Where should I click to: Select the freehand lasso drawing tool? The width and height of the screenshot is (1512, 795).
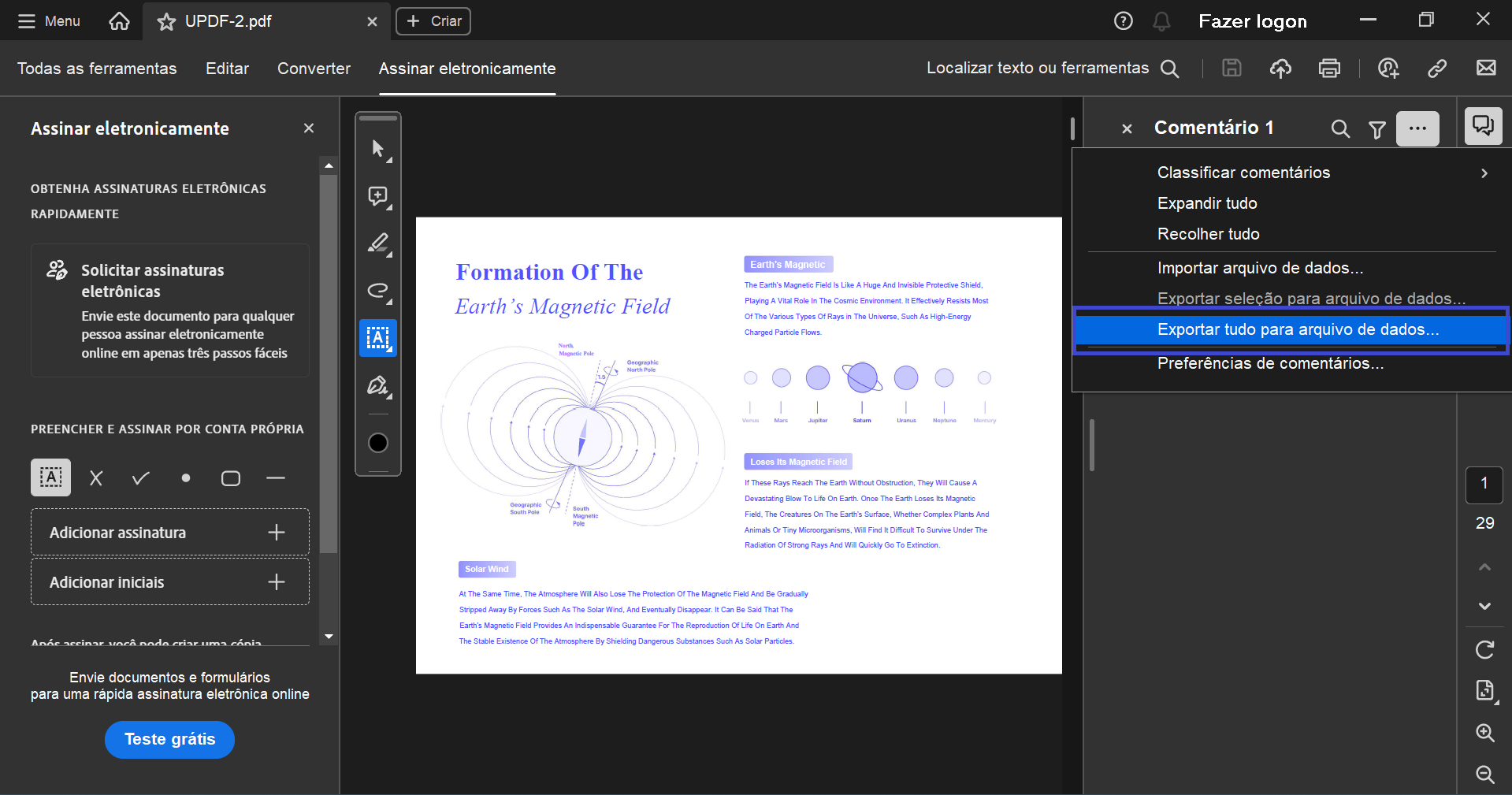[x=378, y=291]
